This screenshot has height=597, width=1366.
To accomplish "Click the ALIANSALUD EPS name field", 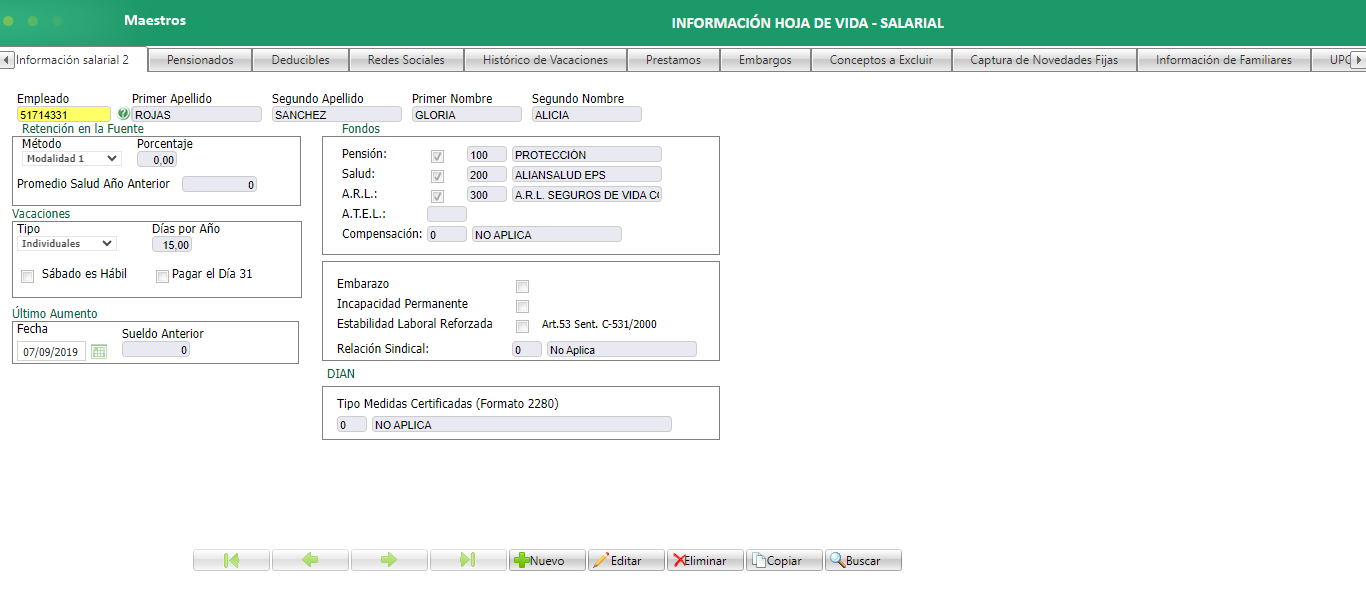I will pos(587,175).
